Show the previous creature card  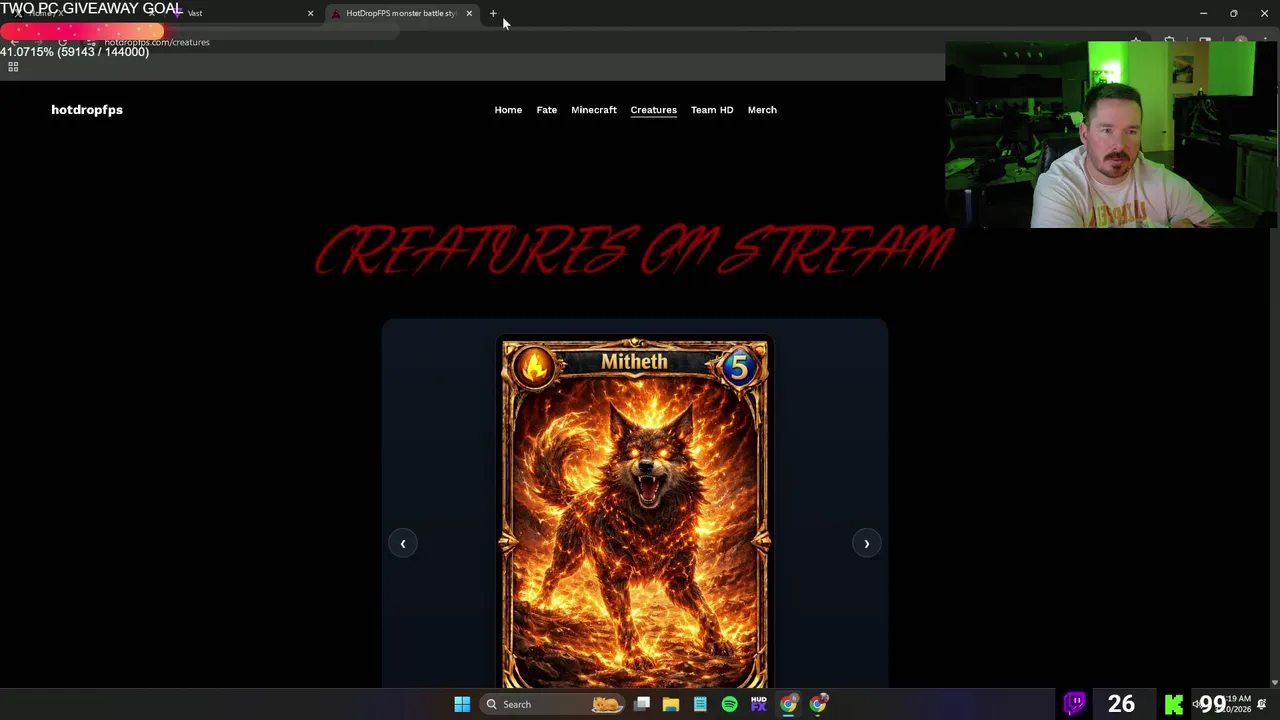[x=403, y=543]
